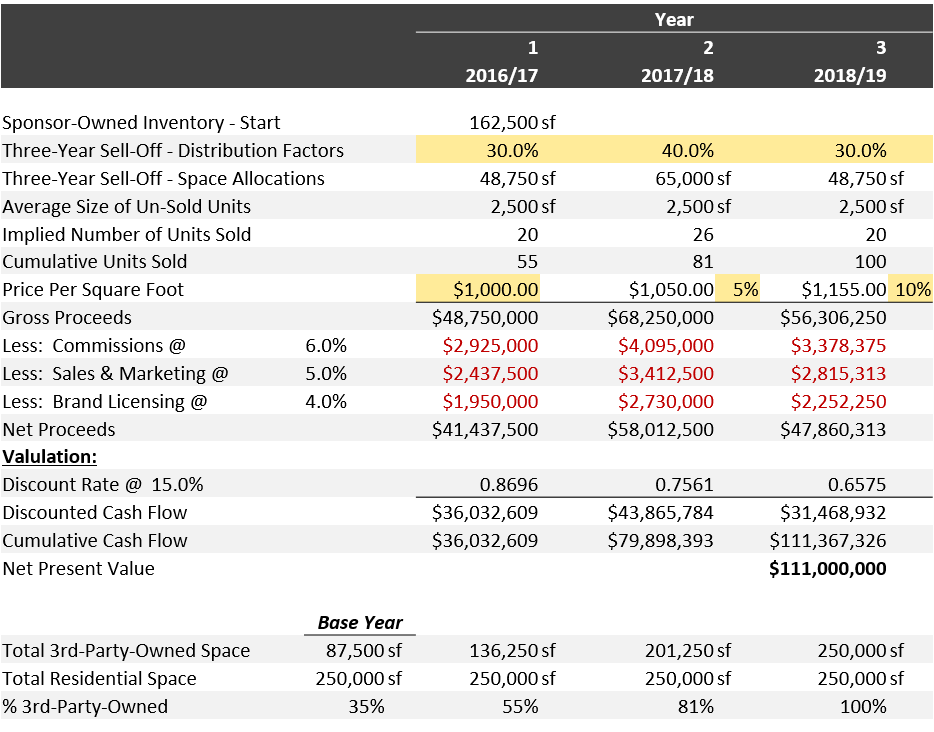
Task: Select the Three-Year Sell-Off Distribution Factors label
Action: (173, 150)
